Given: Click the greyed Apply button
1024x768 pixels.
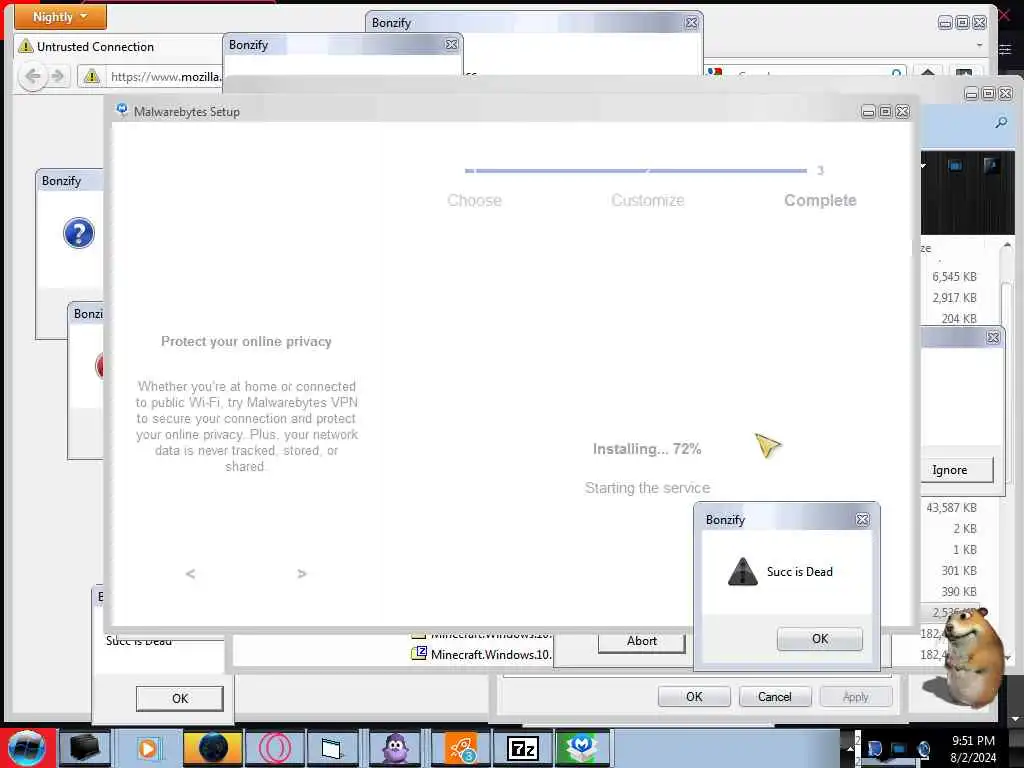Looking at the screenshot, I should 856,697.
